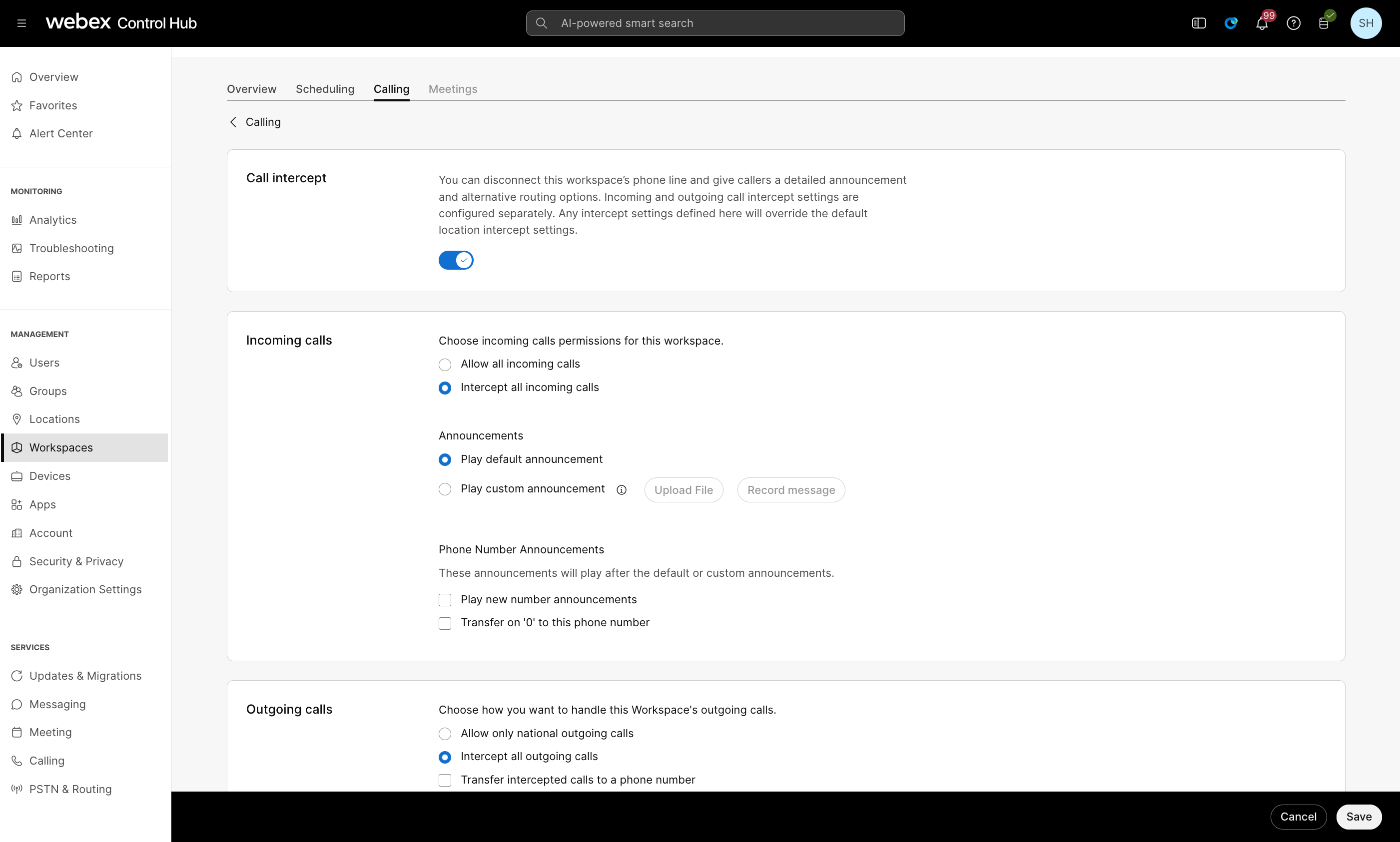The image size is (1400, 842).
Task: Click the AI-powered smart search field
Action: 714,22
